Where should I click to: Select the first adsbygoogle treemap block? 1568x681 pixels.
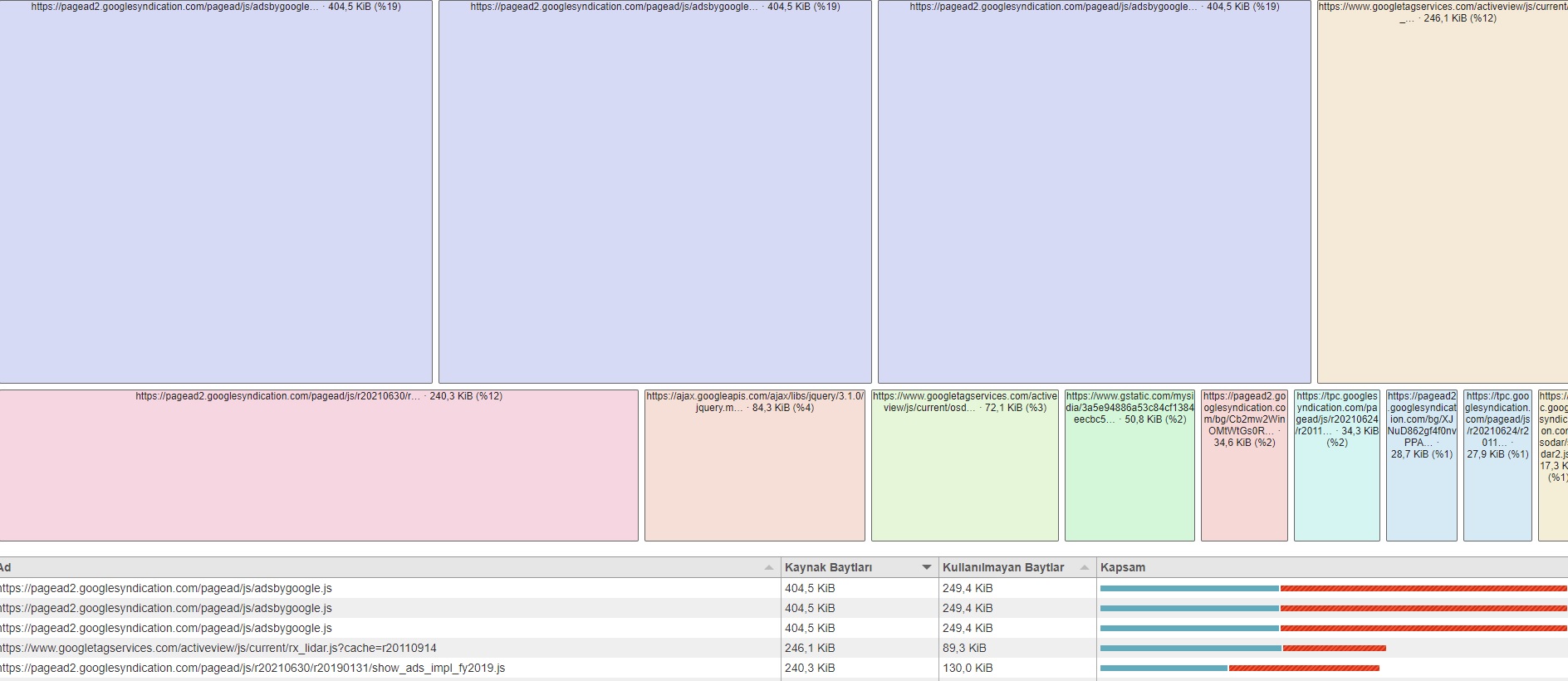coord(216,192)
